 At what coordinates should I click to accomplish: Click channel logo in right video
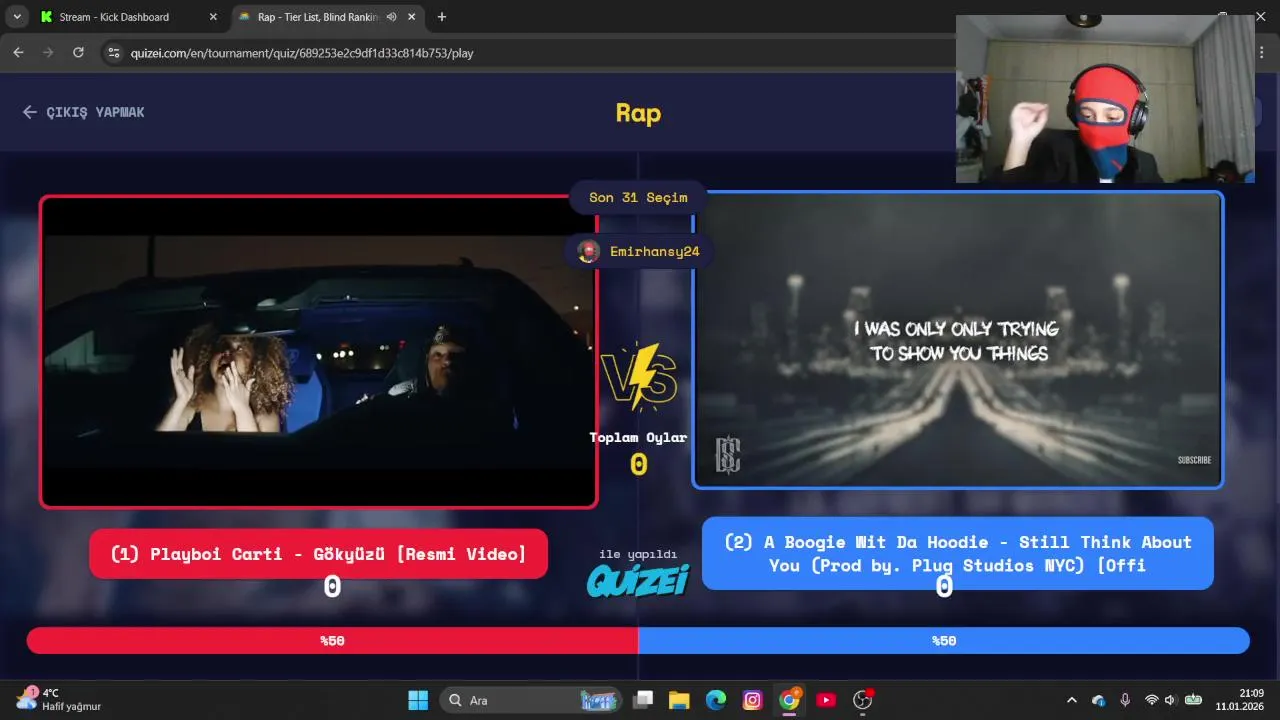tap(727, 455)
